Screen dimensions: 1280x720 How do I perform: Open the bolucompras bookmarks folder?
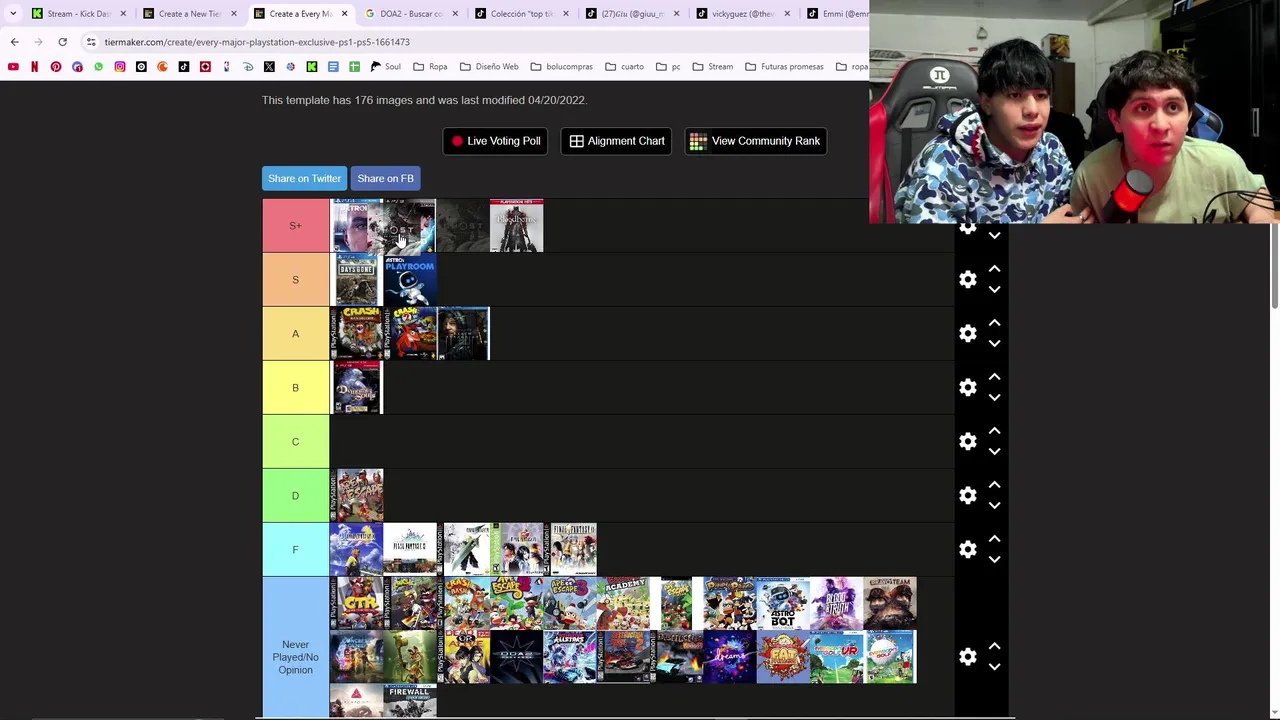tap(561, 67)
